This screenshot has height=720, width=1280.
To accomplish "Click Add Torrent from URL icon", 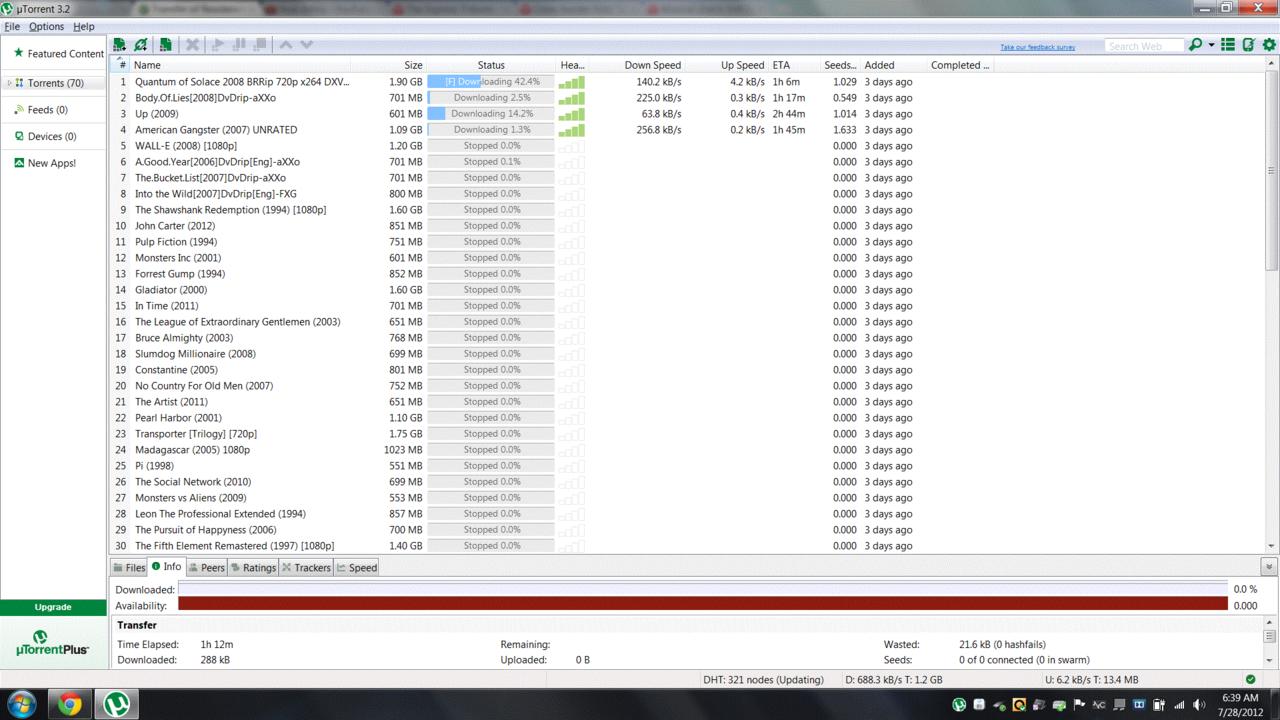I will [141, 45].
